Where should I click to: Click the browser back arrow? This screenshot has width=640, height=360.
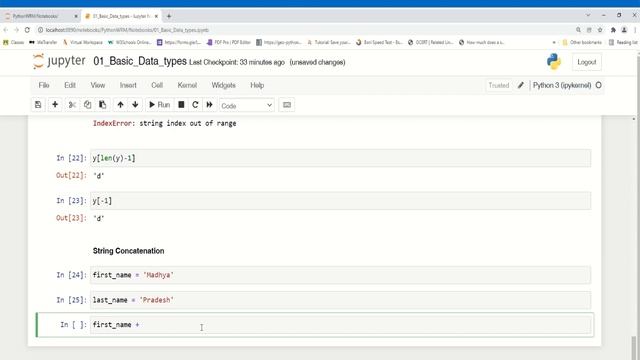coord(6,30)
